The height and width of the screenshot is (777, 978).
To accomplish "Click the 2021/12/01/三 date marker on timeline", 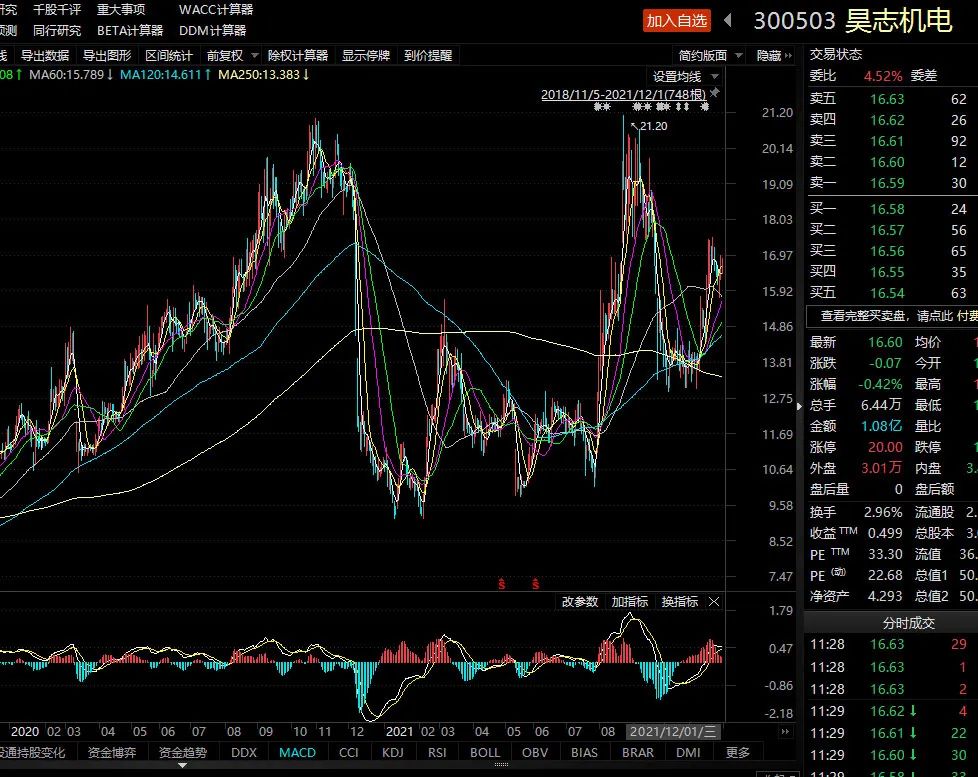I will (673, 731).
